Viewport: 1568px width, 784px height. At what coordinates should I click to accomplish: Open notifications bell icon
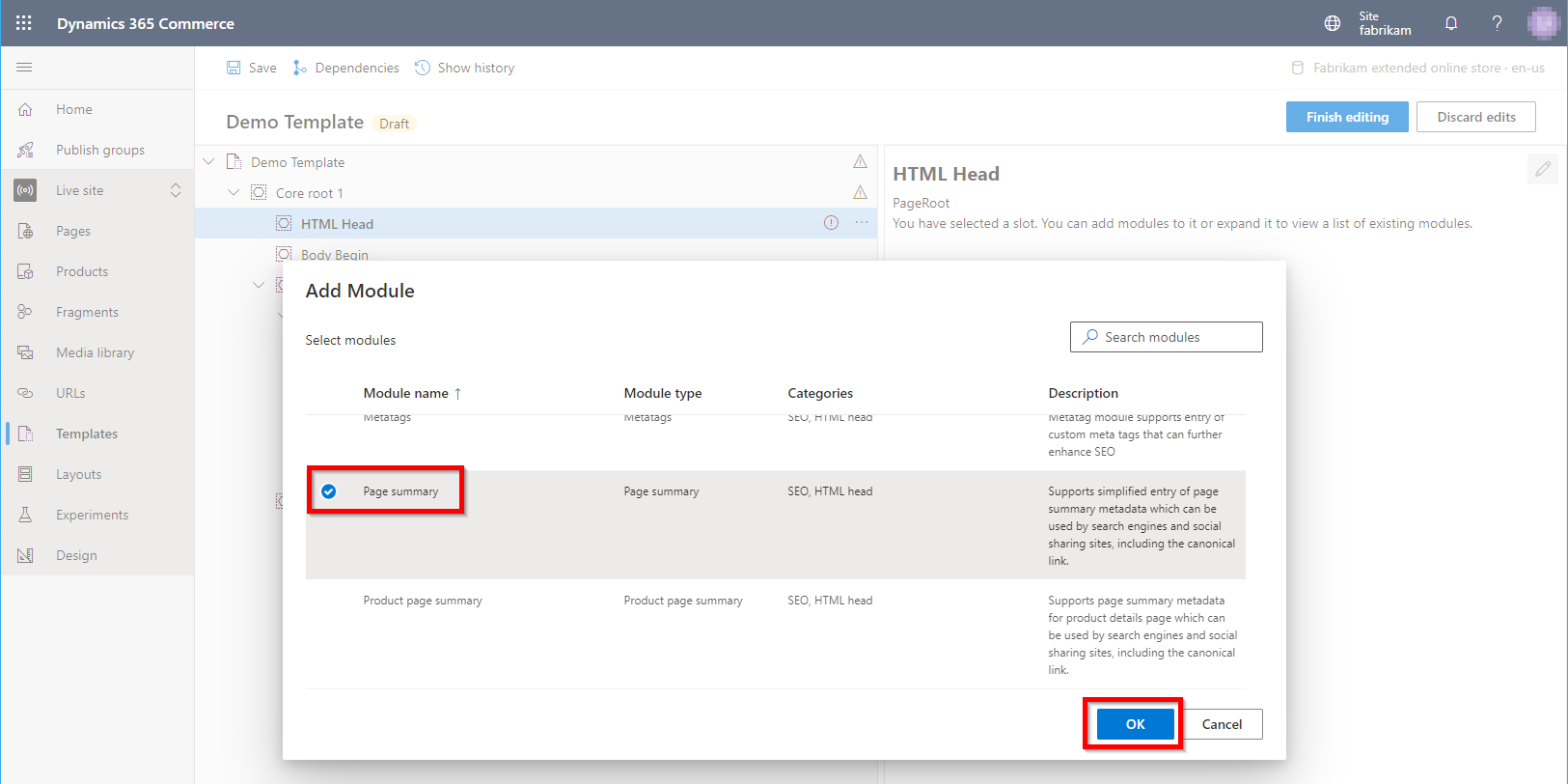(1451, 23)
